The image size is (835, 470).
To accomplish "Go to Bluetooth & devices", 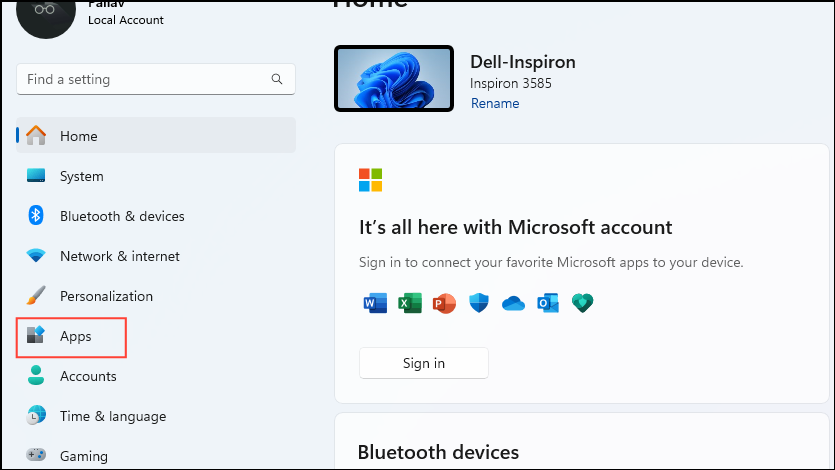I will [x=156, y=216].
